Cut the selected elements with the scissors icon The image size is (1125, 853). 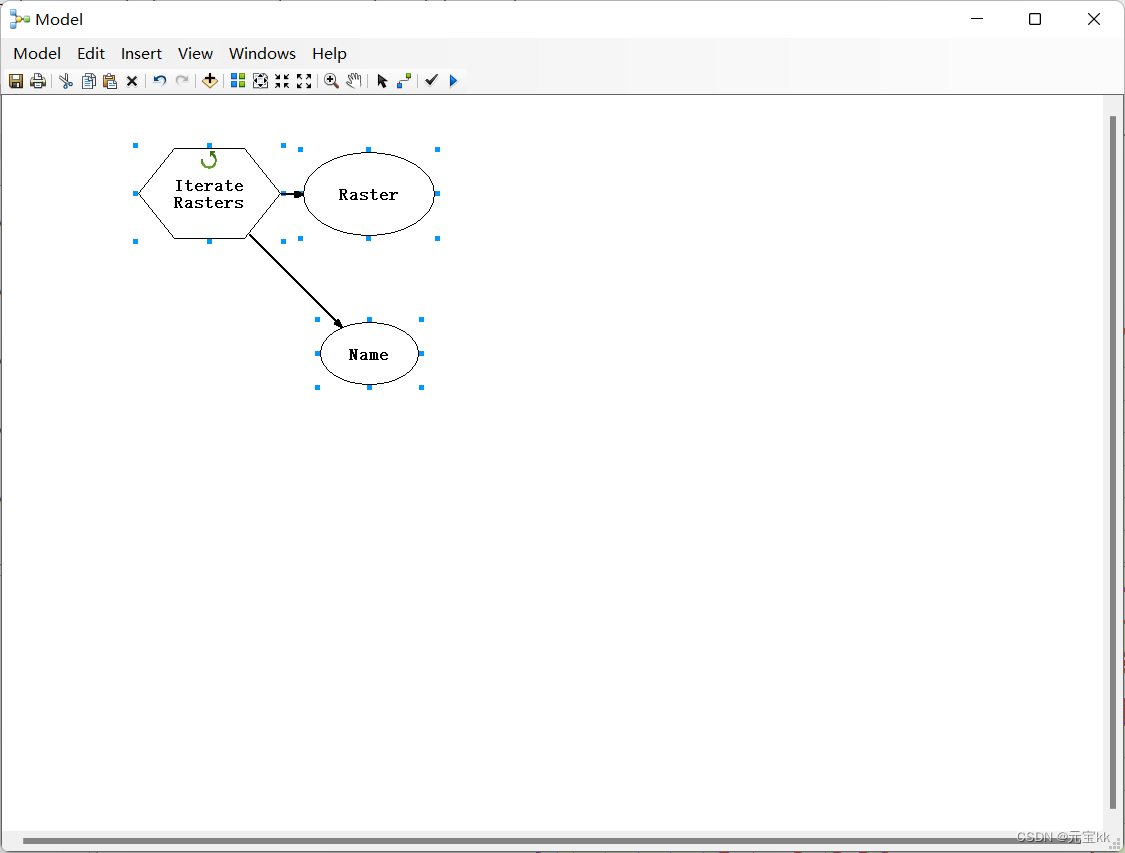[x=66, y=81]
